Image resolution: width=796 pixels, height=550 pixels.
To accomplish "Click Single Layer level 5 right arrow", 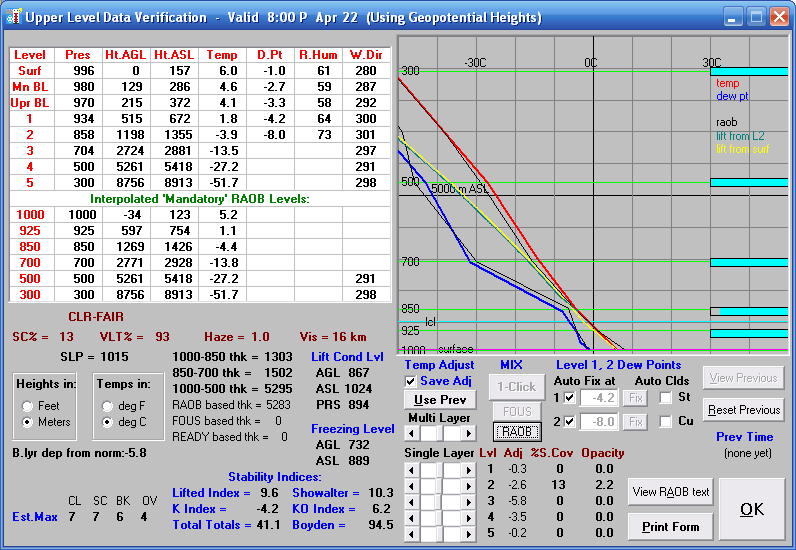I will point(466,532).
